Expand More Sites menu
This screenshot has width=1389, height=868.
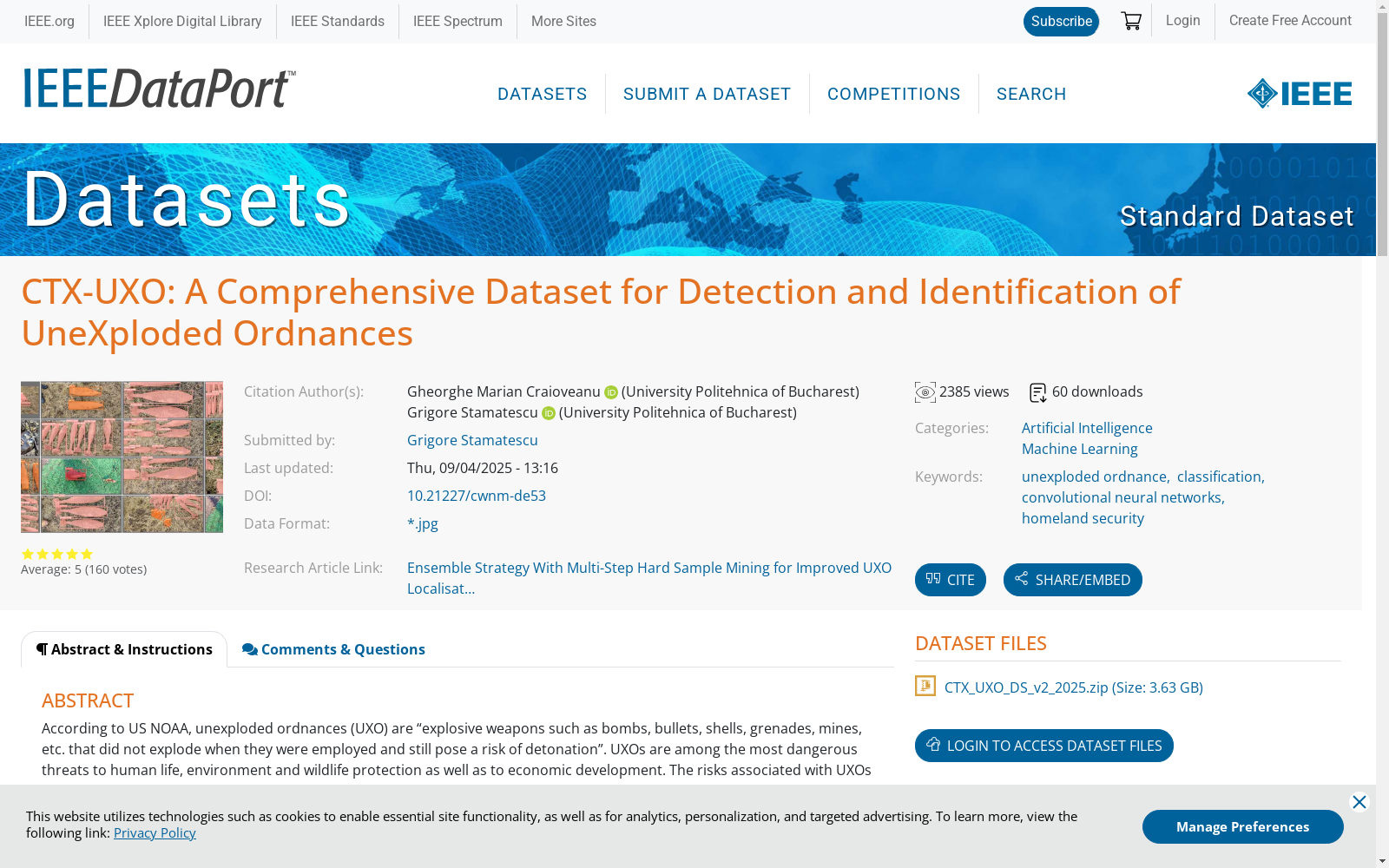563,22
